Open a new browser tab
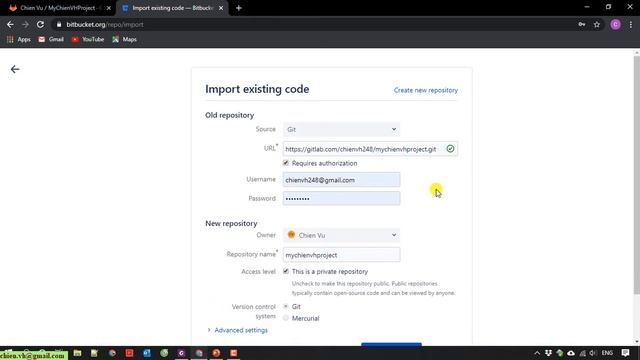This screenshot has height=360, width=640. coord(239,8)
